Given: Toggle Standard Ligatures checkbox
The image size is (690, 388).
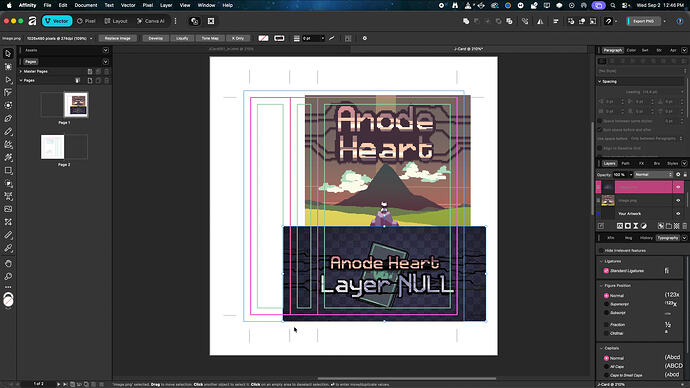Looking at the screenshot, I should click(606, 271).
